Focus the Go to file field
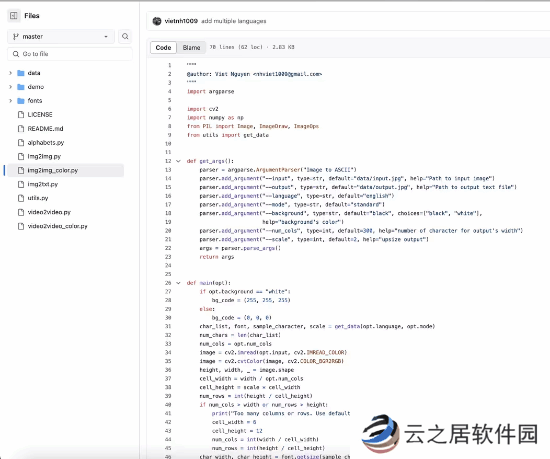The height and width of the screenshot is (459, 550). [70, 54]
